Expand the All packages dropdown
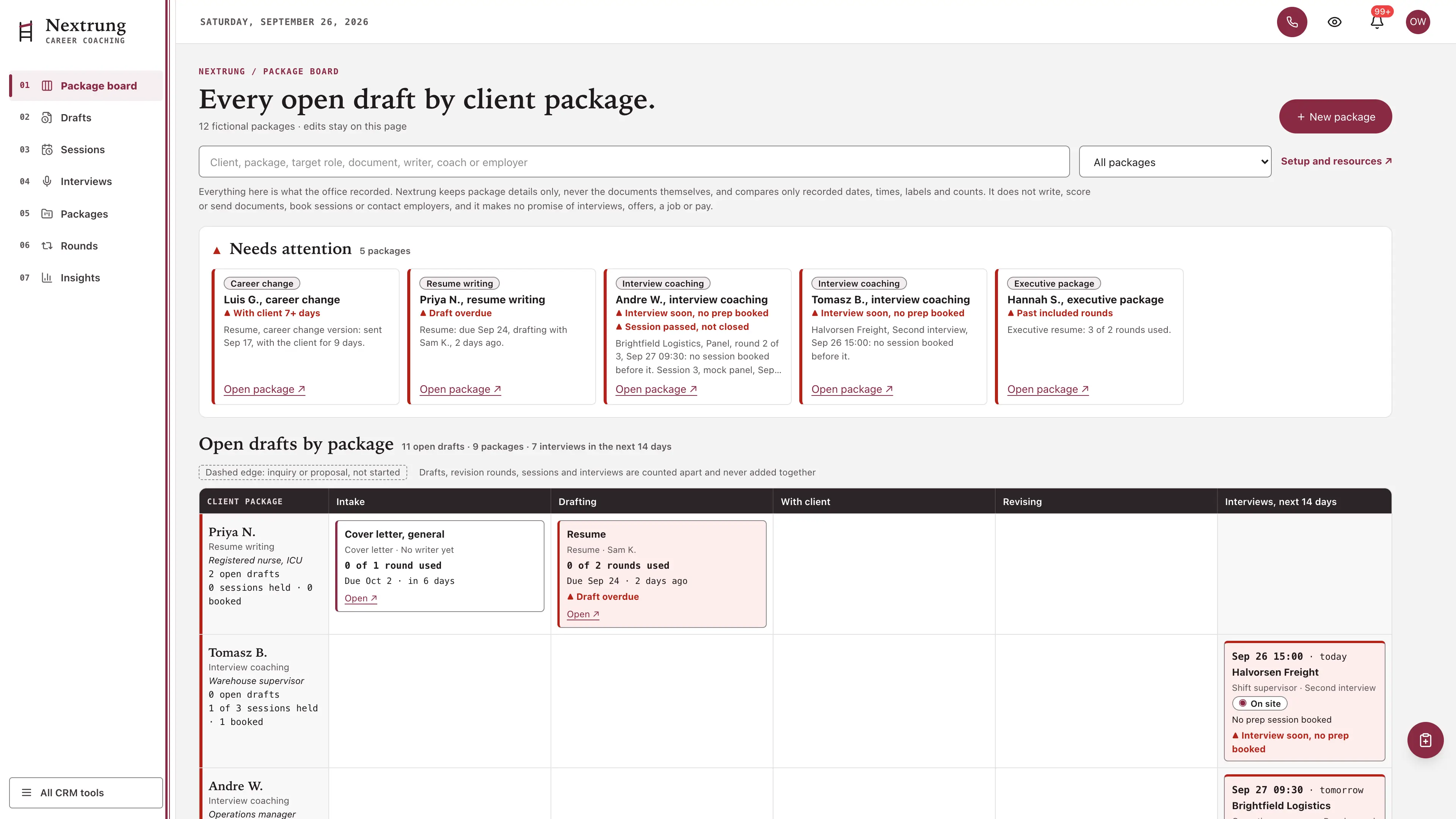1456x819 pixels. 1175,162
